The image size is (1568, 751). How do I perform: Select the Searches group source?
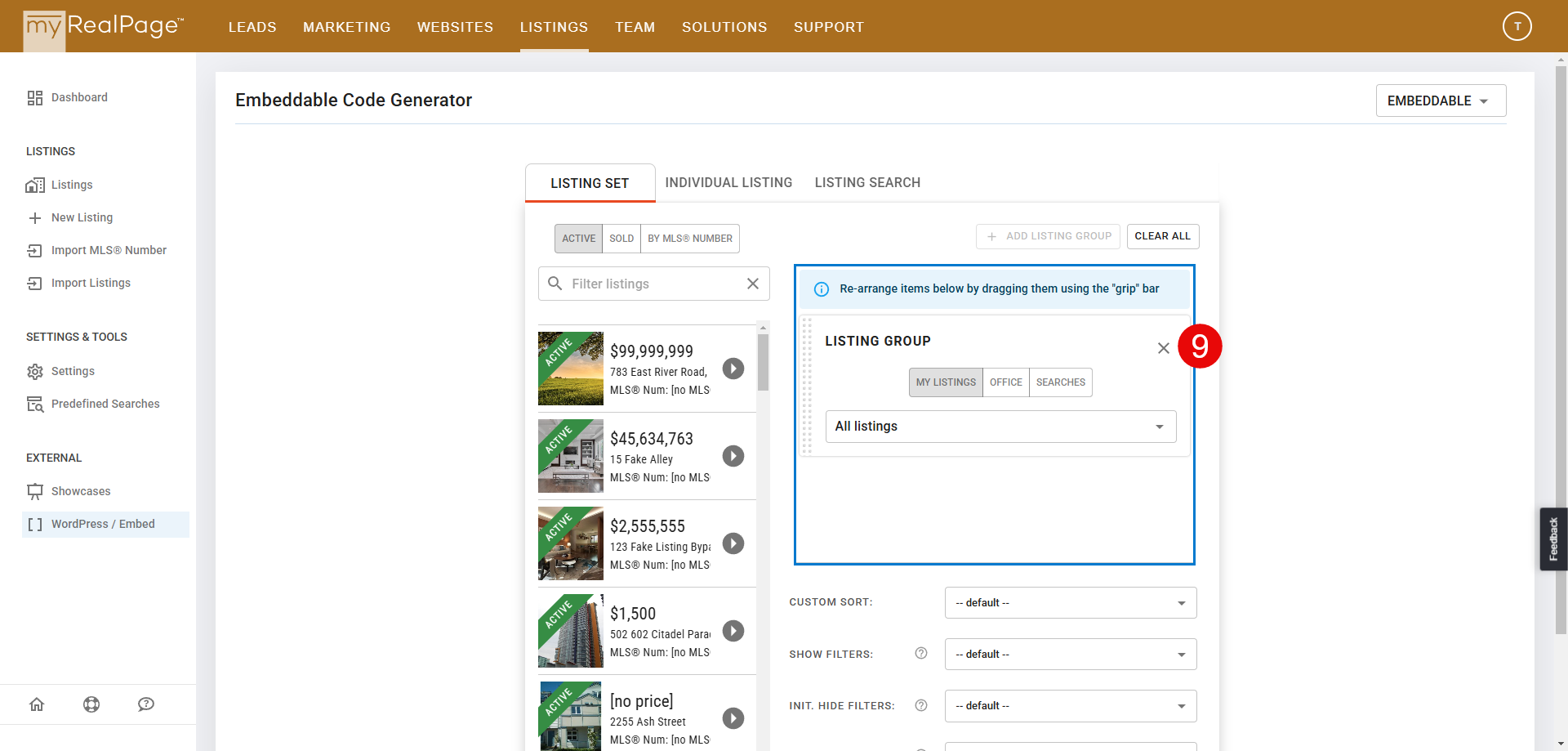coord(1061,382)
